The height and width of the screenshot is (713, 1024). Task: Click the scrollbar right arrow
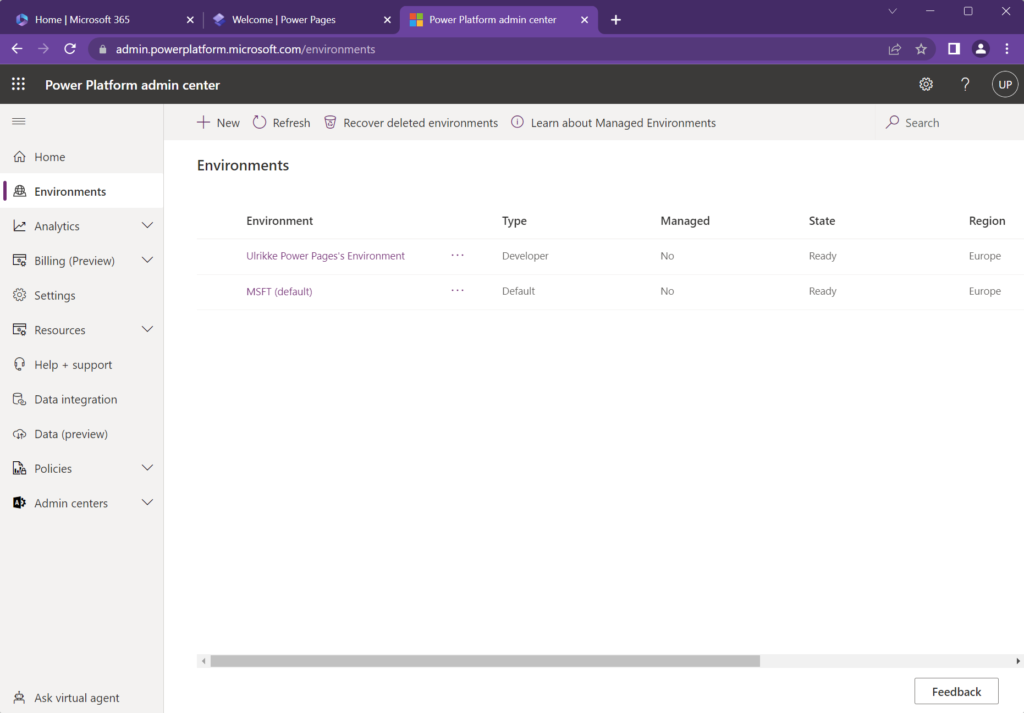pos(1017,661)
